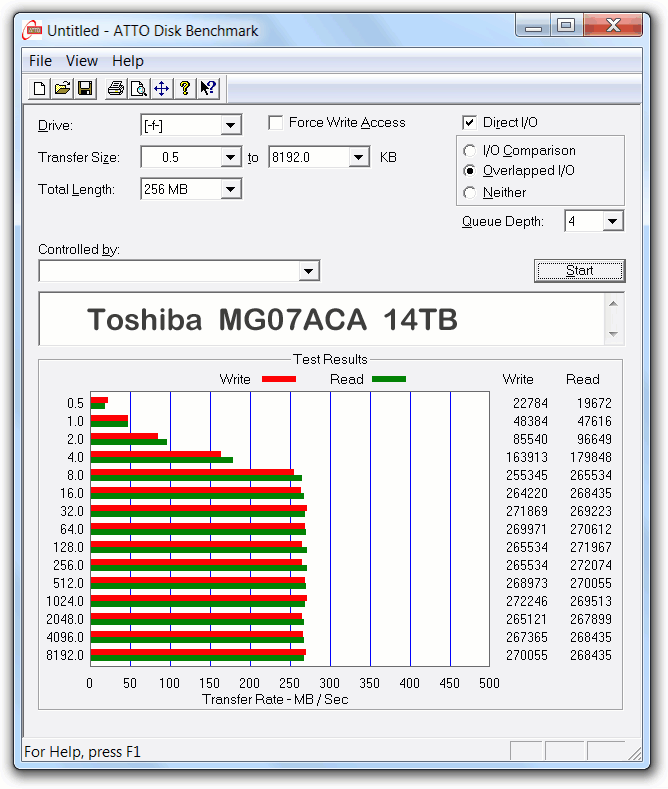
Task: Expand Transfer Size minimum 0.5 dropdown
Action: tap(230, 157)
